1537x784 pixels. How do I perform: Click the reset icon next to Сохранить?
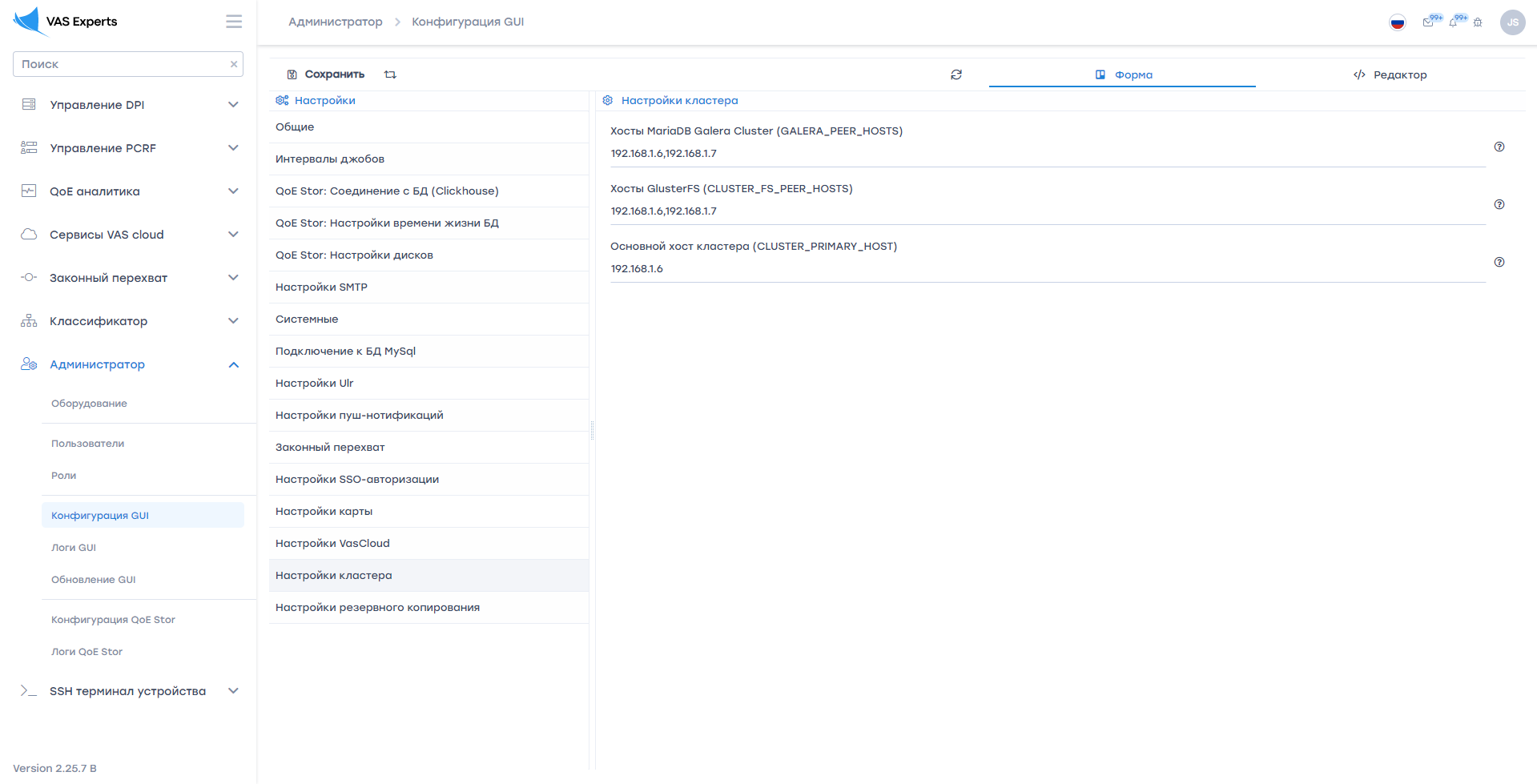tap(390, 74)
